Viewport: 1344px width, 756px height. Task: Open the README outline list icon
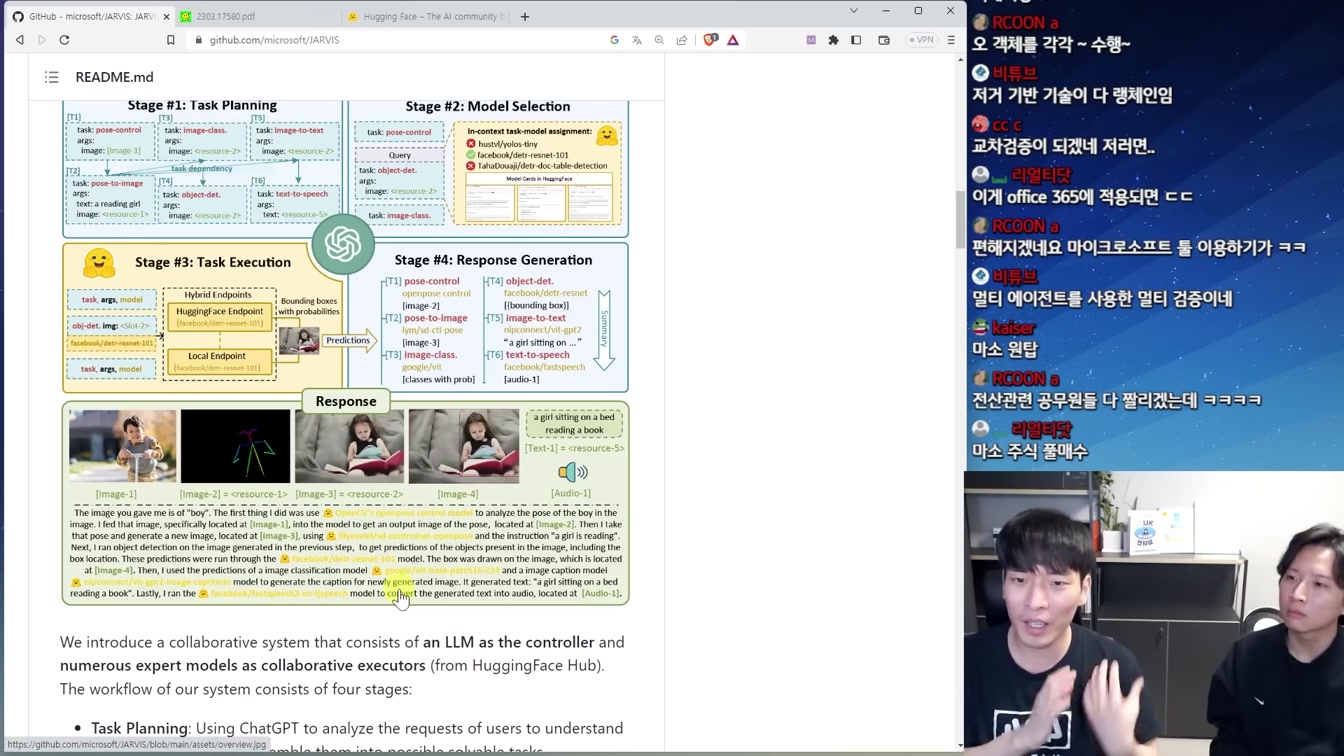click(x=52, y=77)
